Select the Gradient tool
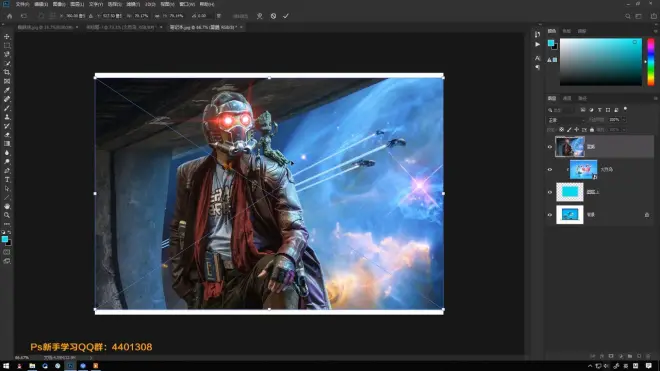 click(7, 144)
